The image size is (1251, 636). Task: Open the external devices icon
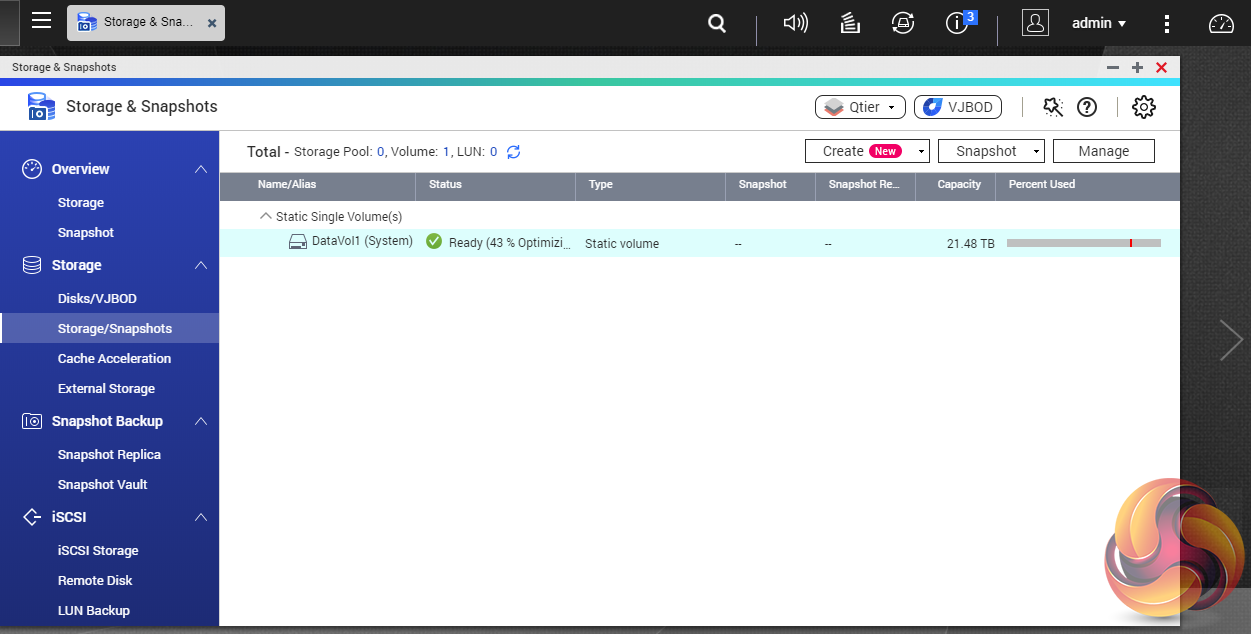[903, 22]
